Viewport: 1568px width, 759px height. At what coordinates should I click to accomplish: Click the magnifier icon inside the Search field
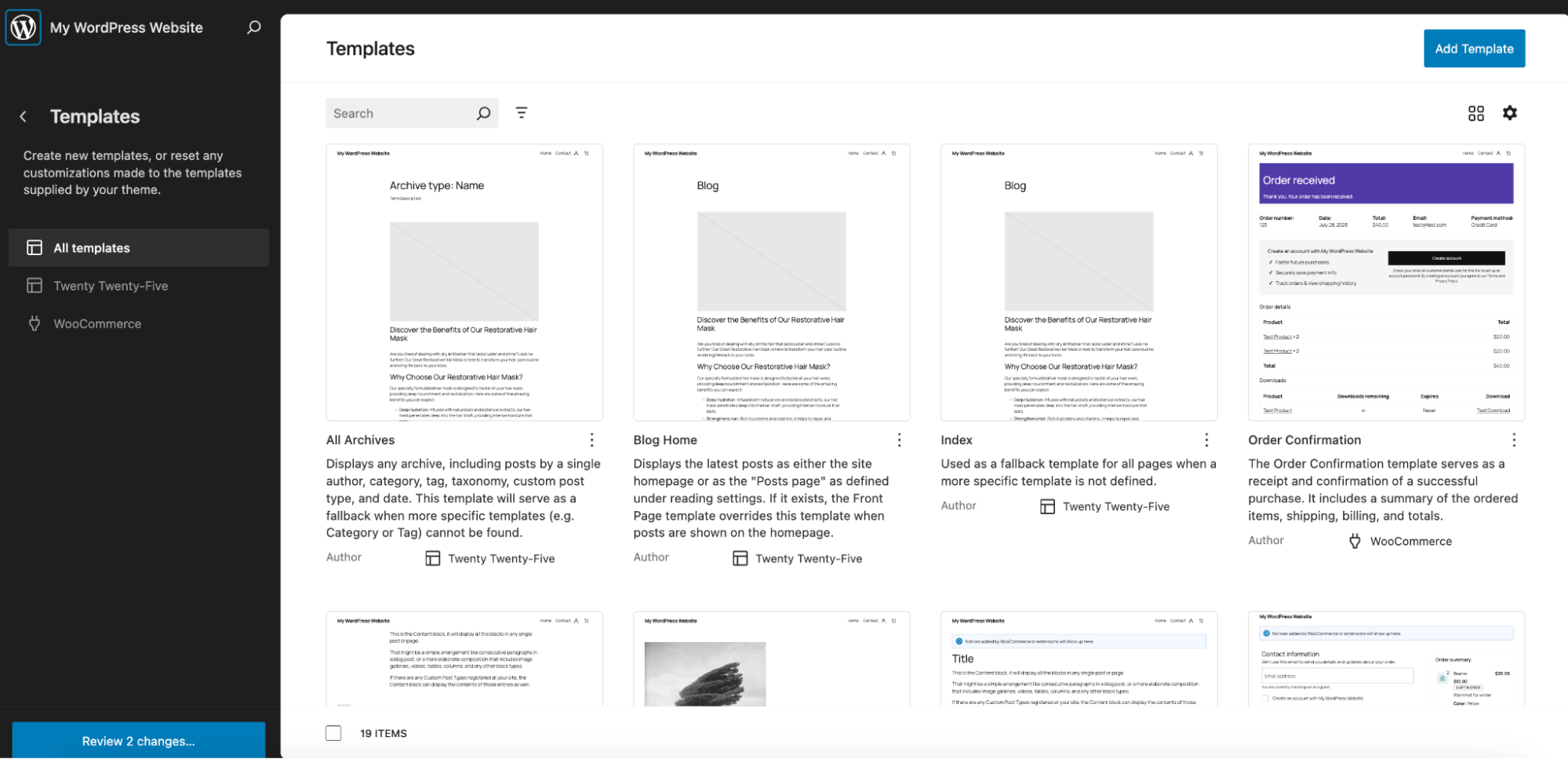pyautogui.click(x=483, y=112)
